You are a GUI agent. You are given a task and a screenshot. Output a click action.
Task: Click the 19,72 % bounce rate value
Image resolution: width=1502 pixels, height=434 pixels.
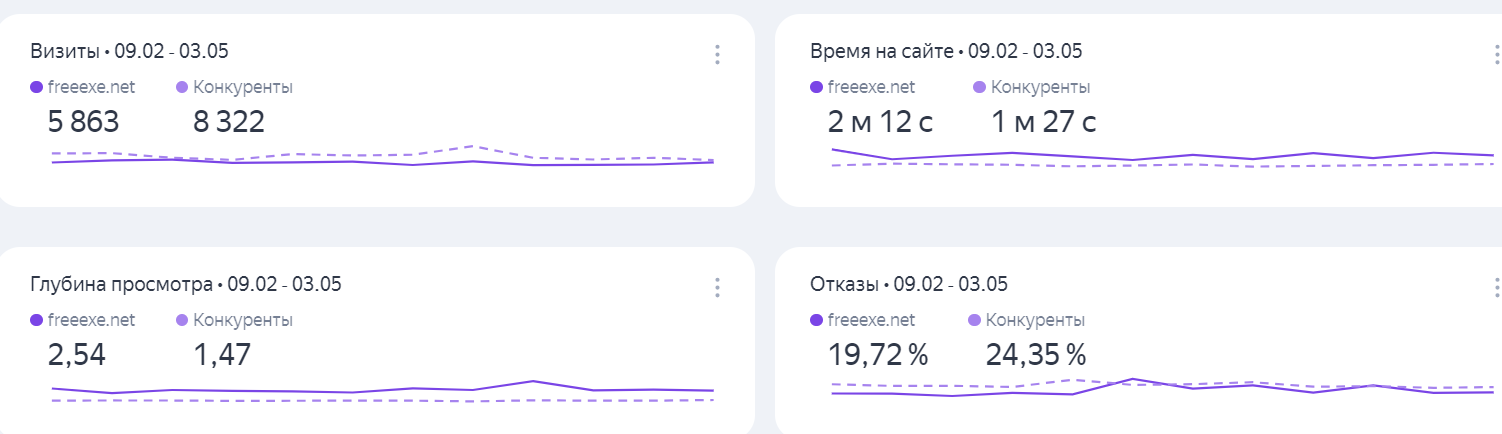pos(878,355)
